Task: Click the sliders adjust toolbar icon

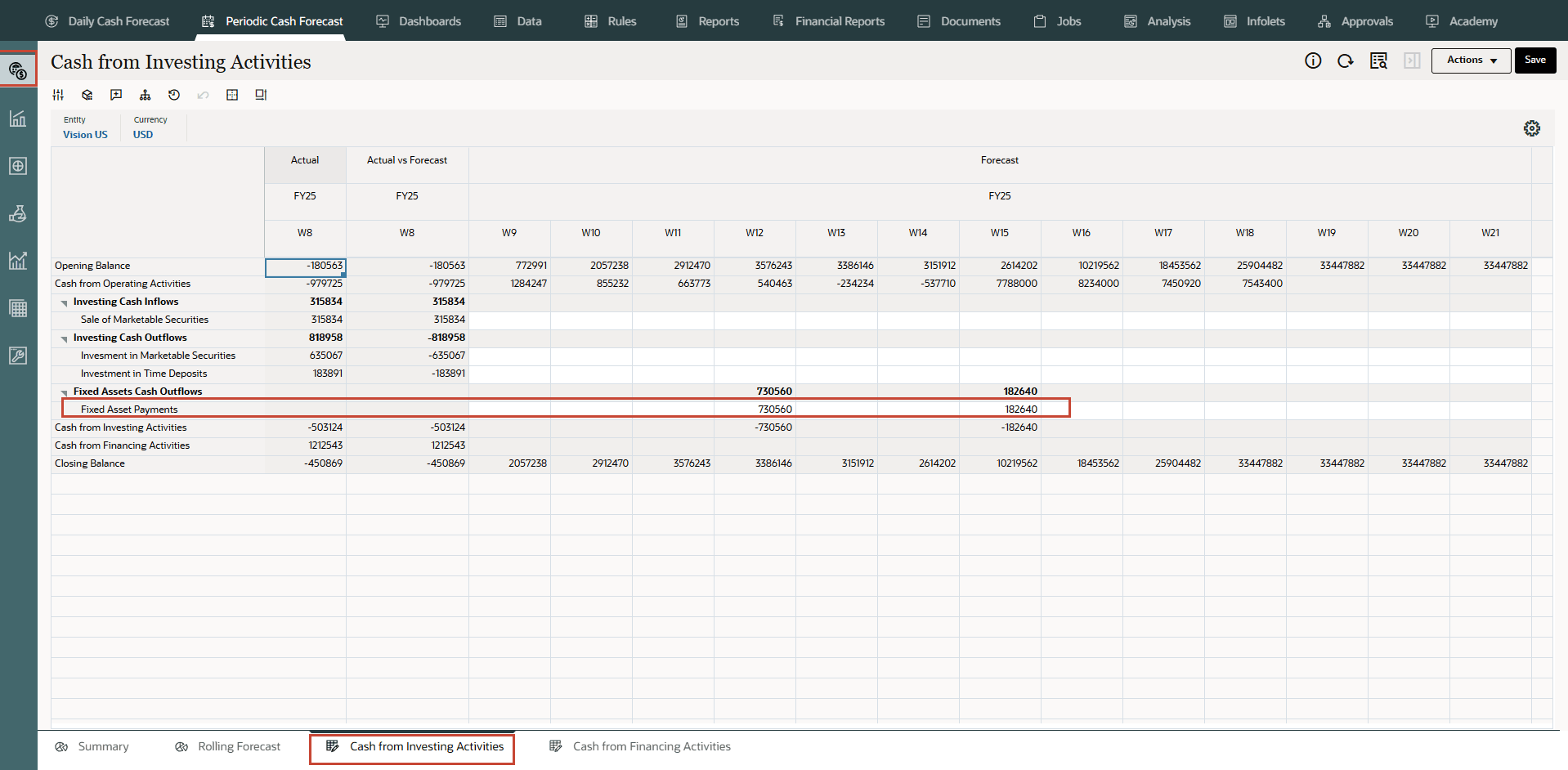Action: click(x=58, y=95)
